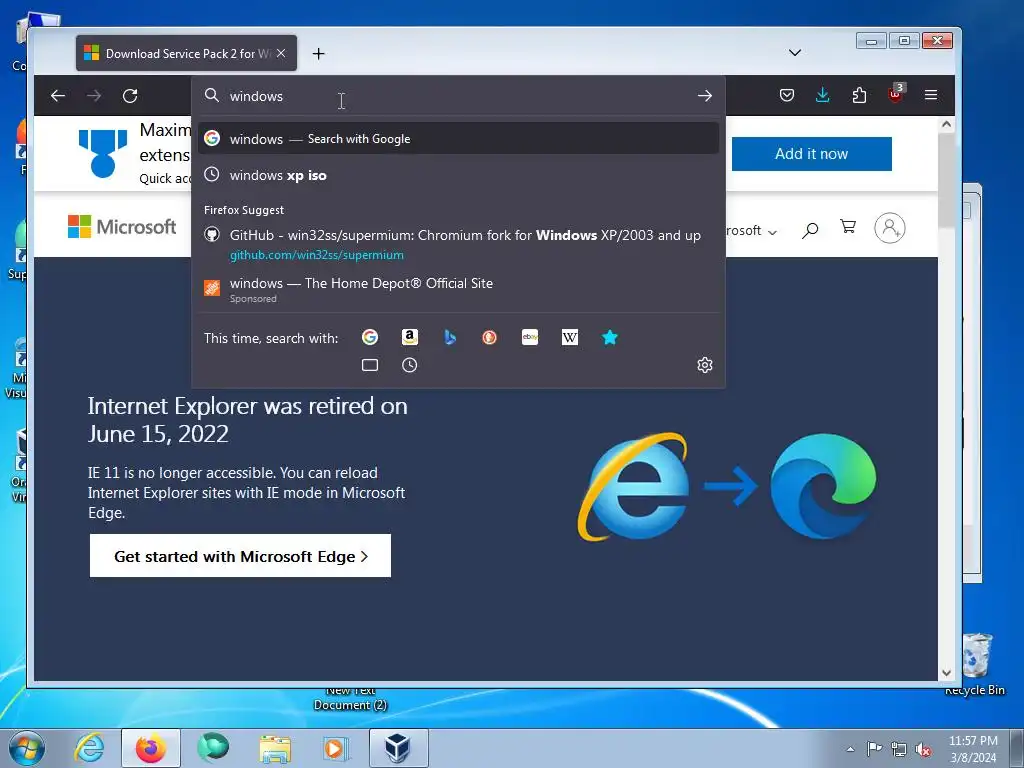
Task: Click the page scrollbar down arrow
Action: click(946, 673)
